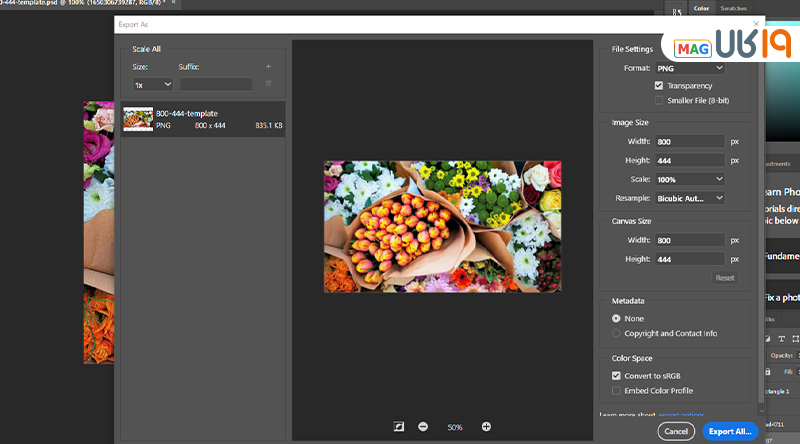Click the 50% zoom level text
This screenshot has height=444, width=800.
tap(455, 427)
